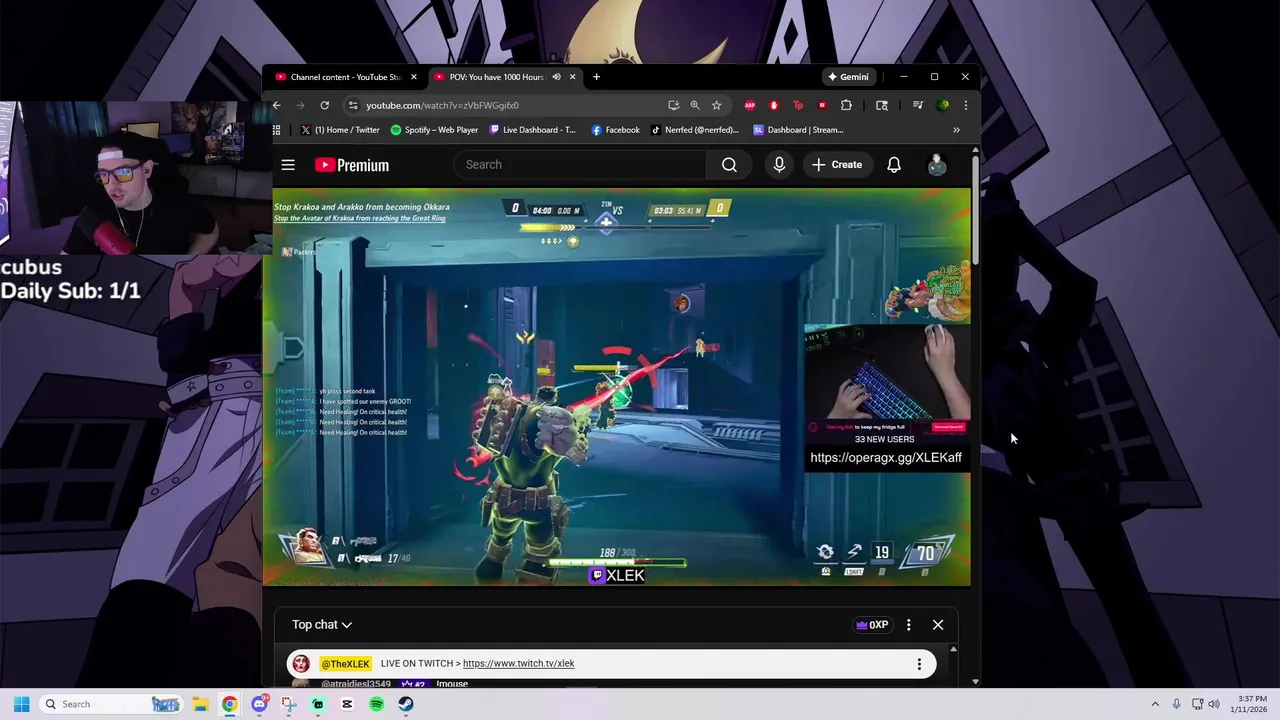Viewport: 1280px width, 720px height.
Task: Open Steam from the taskbar
Action: 406,704
